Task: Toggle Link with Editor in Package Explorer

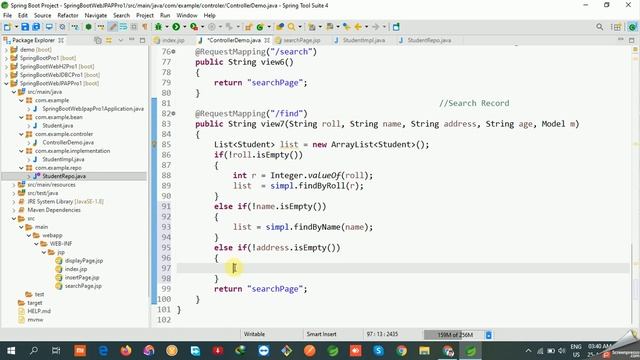Action: click(109, 40)
